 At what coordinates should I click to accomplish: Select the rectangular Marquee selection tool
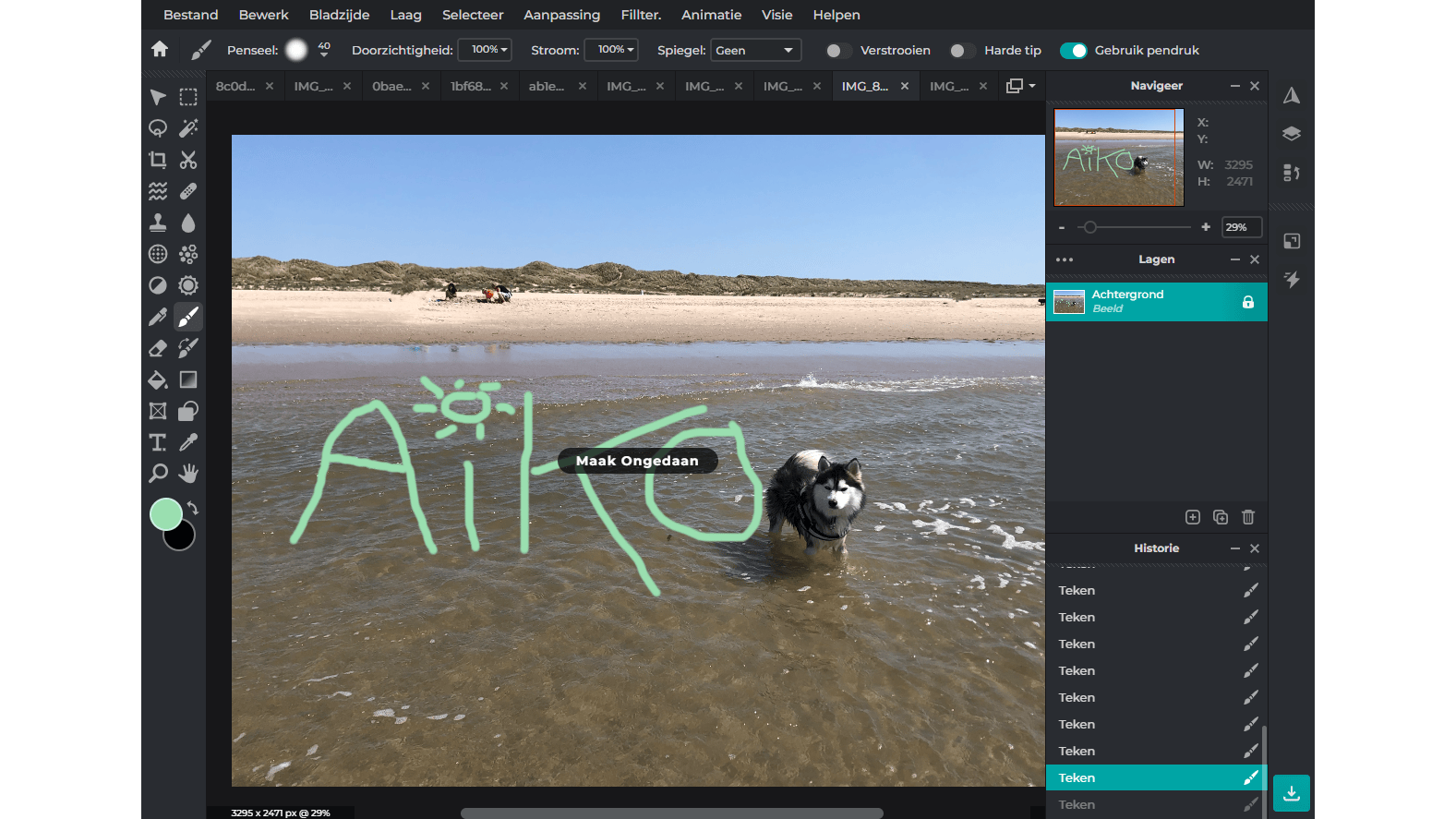(x=188, y=97)
